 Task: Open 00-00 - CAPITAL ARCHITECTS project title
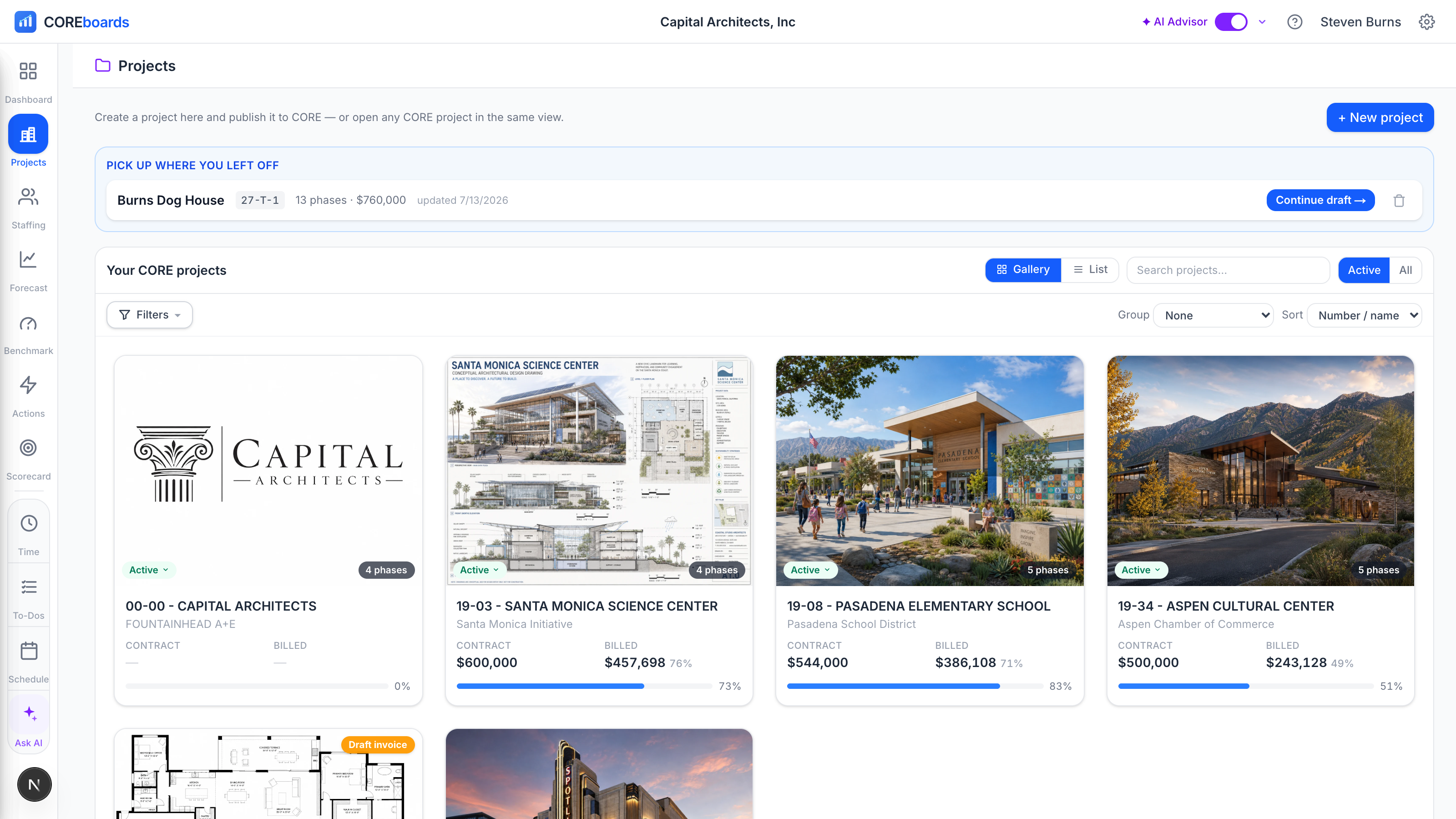point(221,606)
